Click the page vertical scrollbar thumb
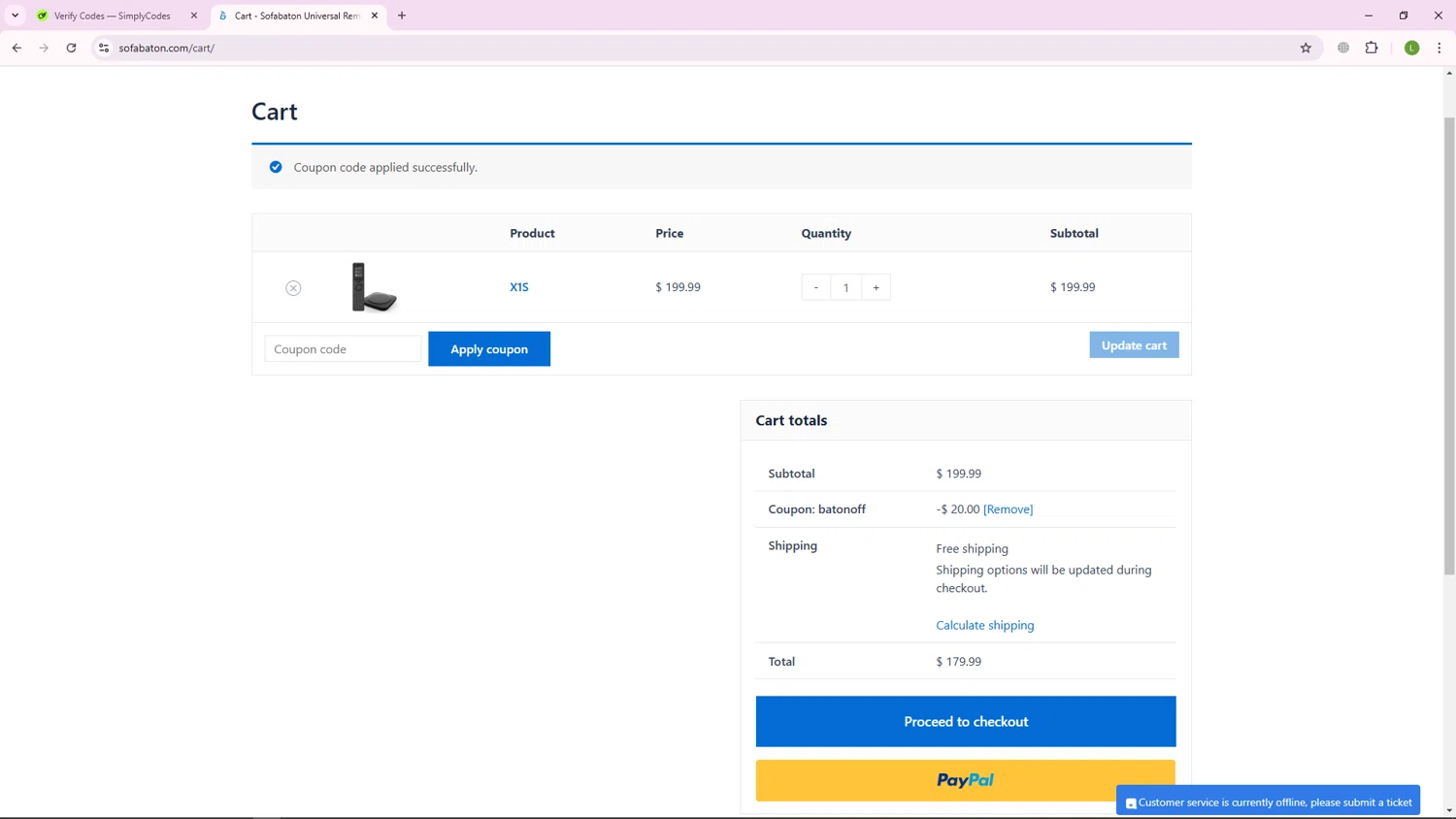The image size is (1456, 819). point(1449,344)
